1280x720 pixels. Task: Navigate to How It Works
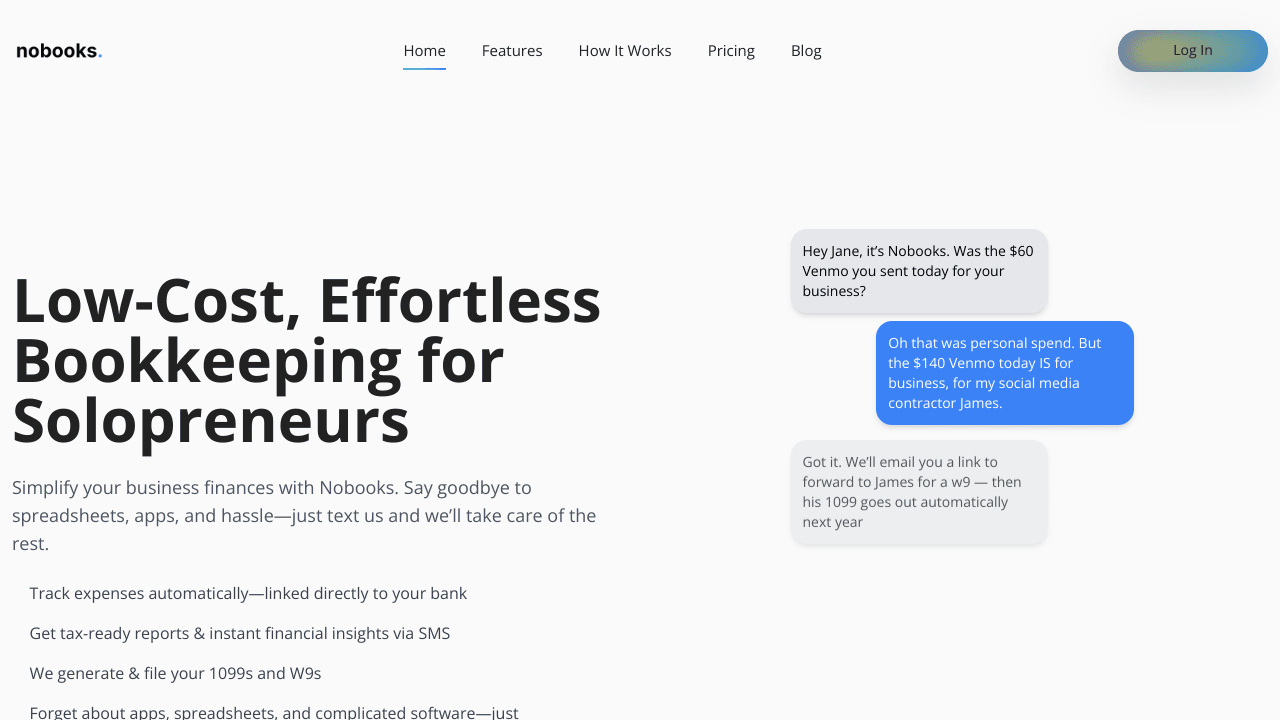click(x=625, y=51)
